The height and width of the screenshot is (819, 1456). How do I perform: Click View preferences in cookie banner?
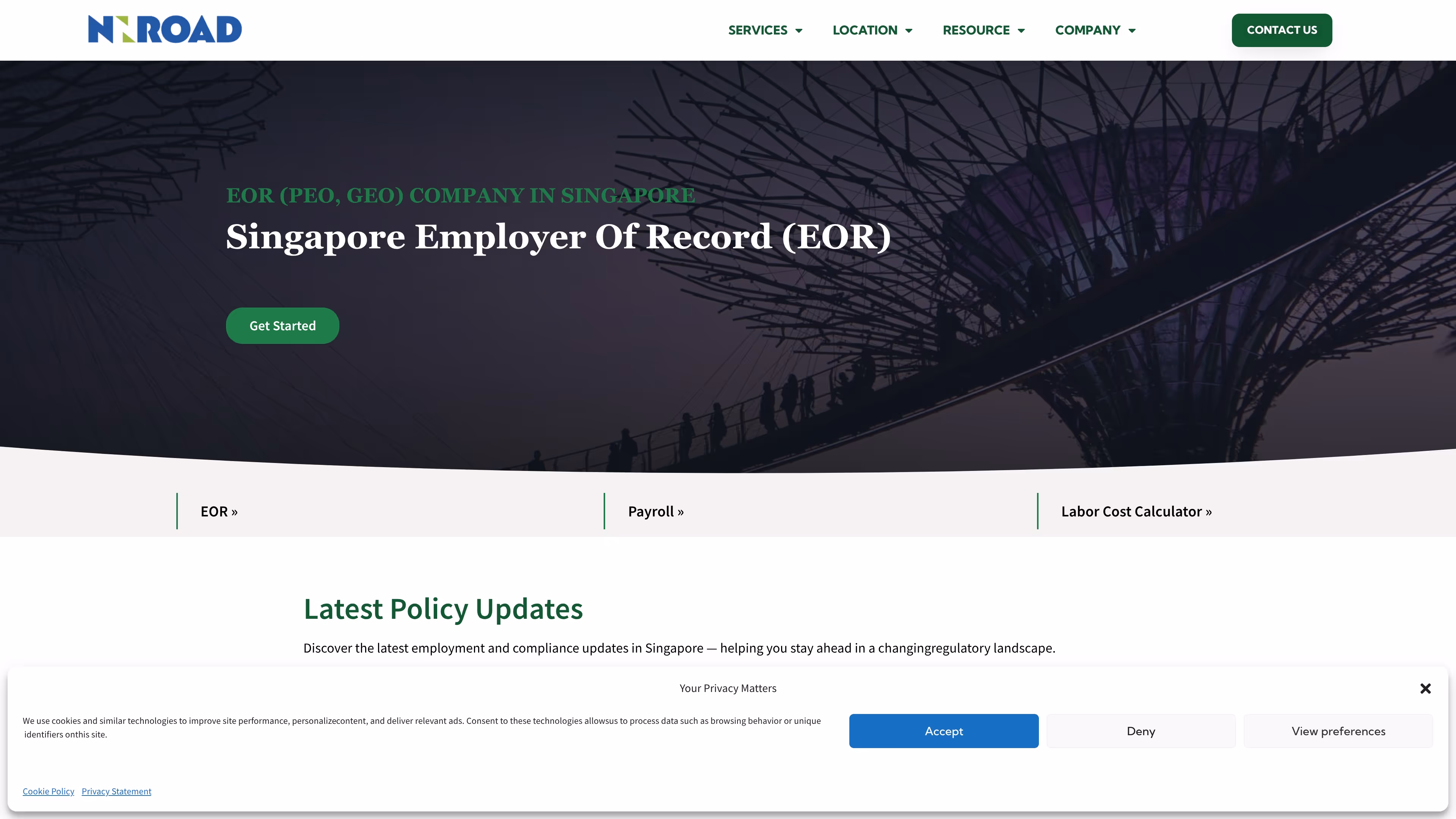coord(1338,731)
